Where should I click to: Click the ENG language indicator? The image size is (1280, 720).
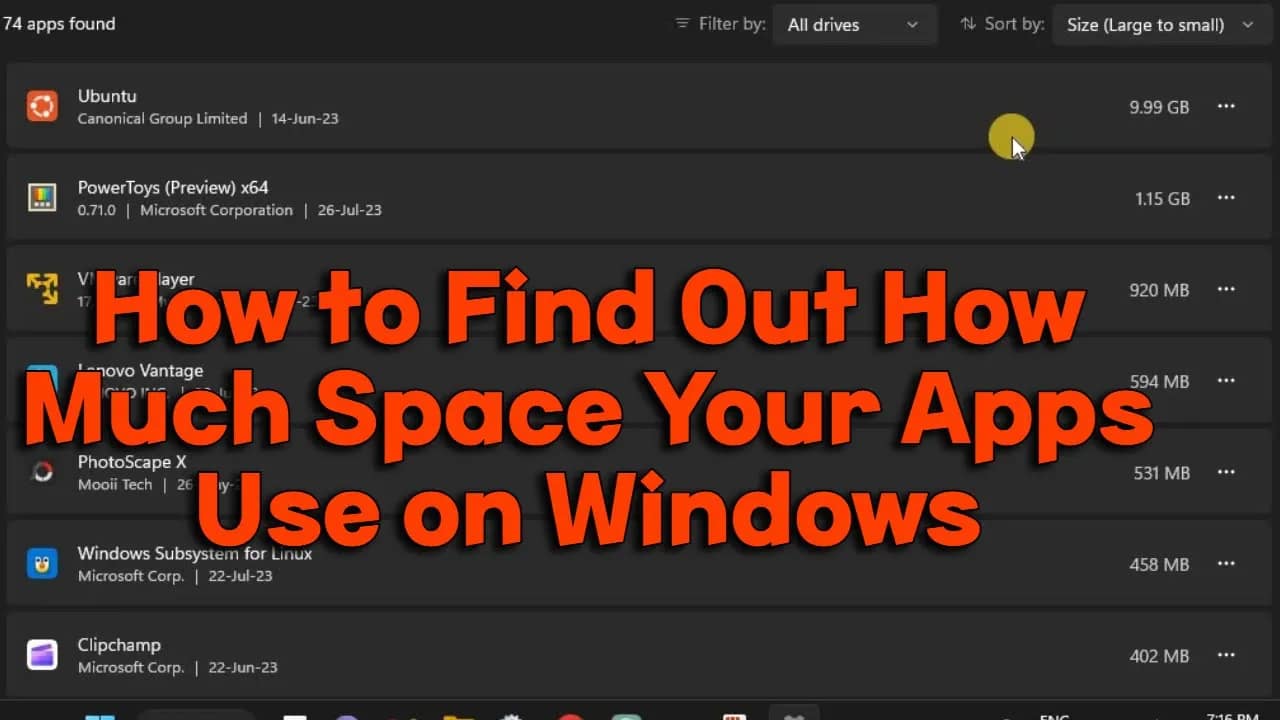(x=1055, y=717)
